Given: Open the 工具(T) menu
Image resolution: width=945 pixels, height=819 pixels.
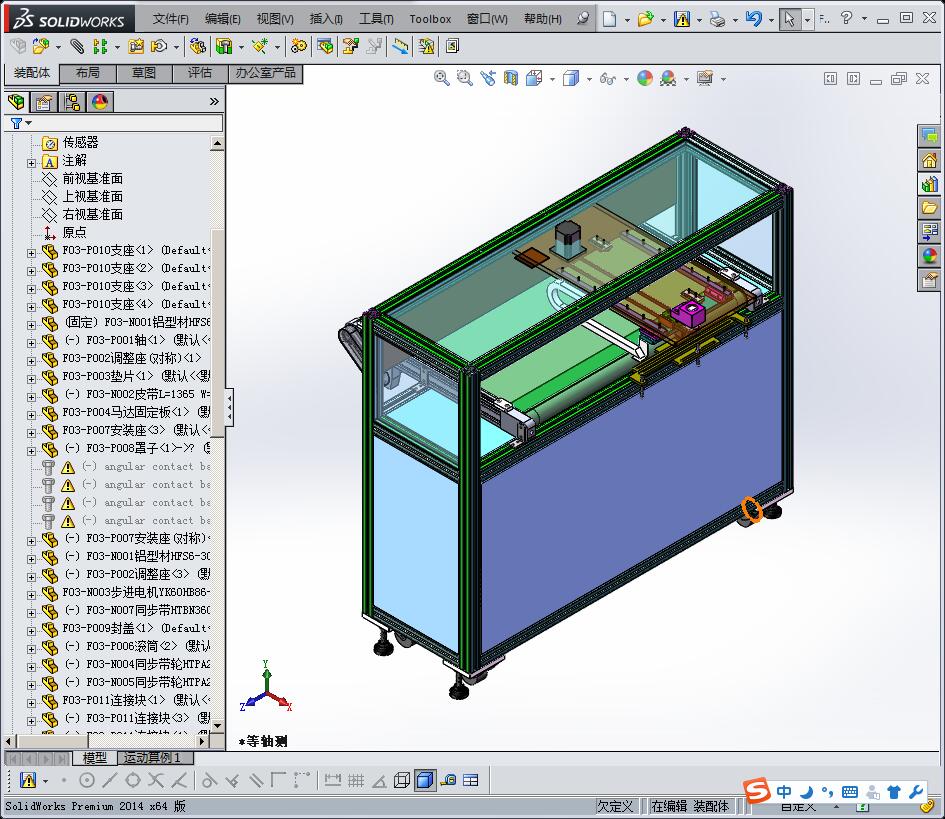Looking at the screenshot, I should [376, 19].
